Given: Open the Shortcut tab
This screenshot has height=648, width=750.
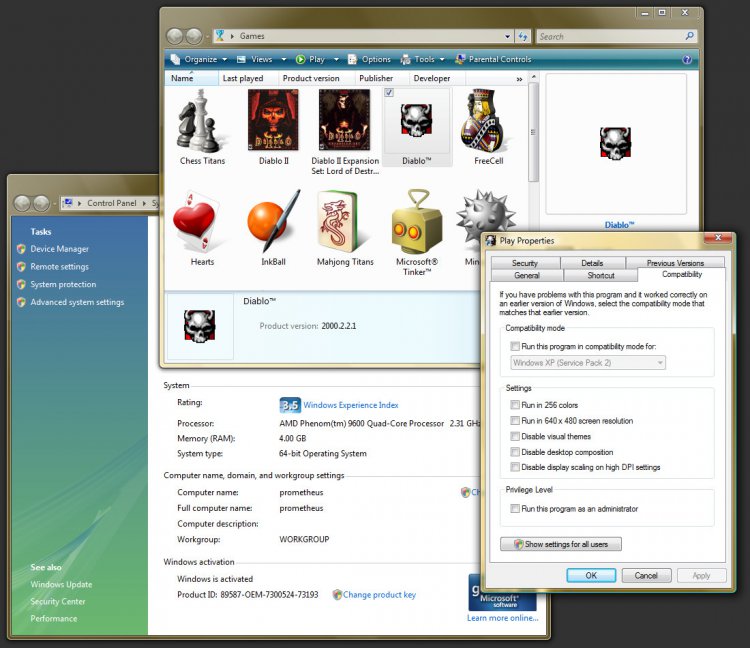Looking at the screenshot, I should (601, 275).
